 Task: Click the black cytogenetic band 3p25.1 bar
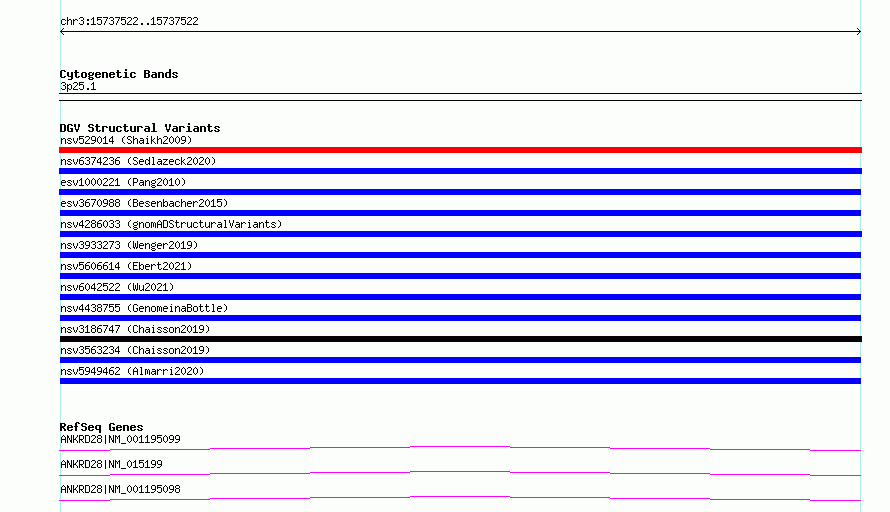[460, 97]
